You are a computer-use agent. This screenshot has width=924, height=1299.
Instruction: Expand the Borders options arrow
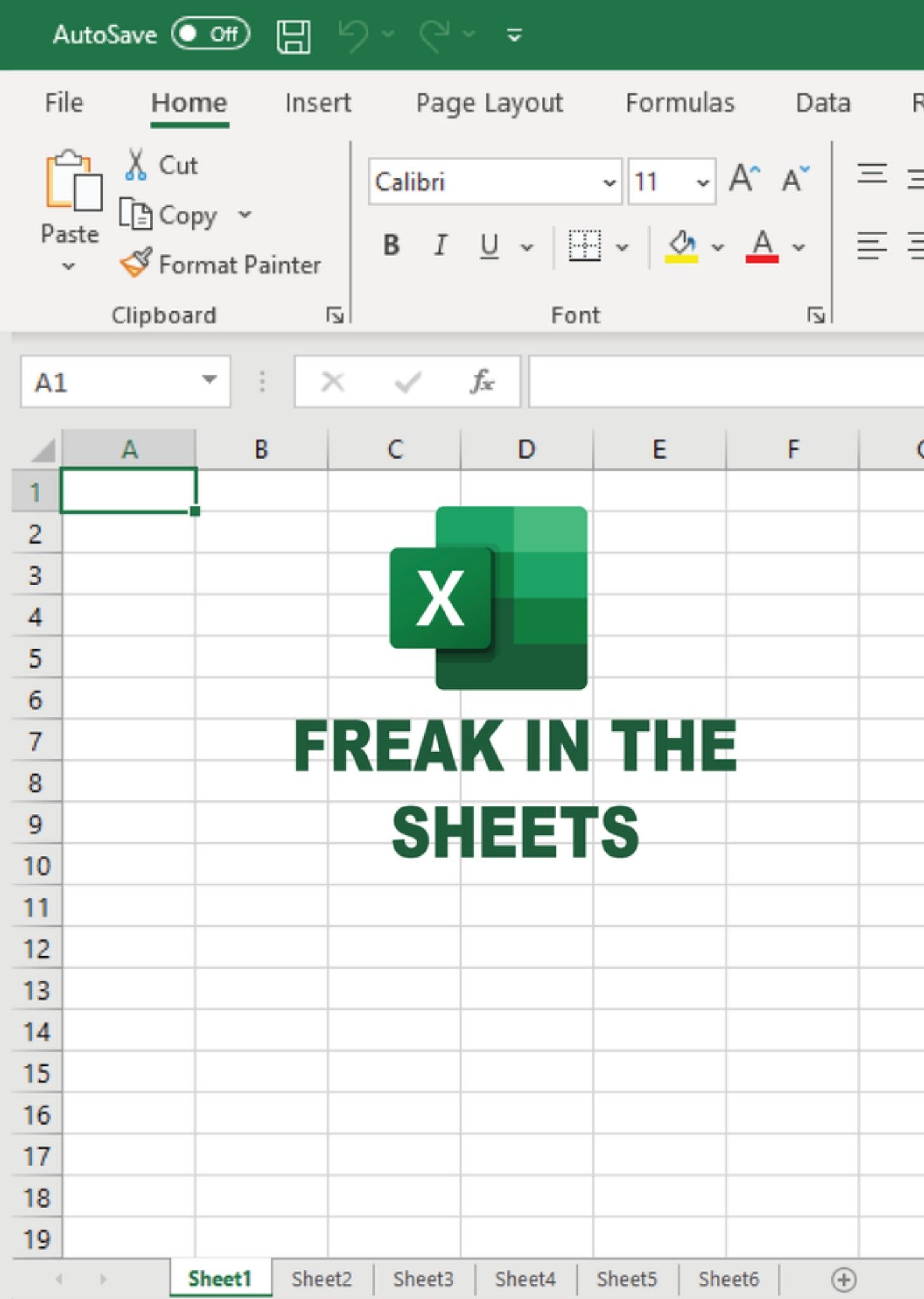coord(623,247)
